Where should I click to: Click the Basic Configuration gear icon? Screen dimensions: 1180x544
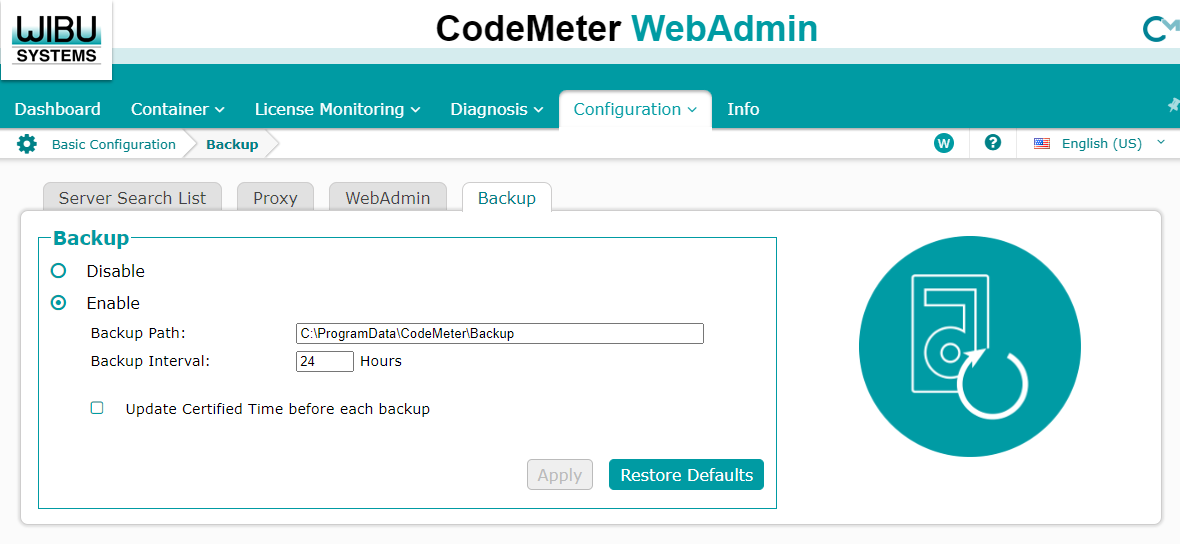27,144
